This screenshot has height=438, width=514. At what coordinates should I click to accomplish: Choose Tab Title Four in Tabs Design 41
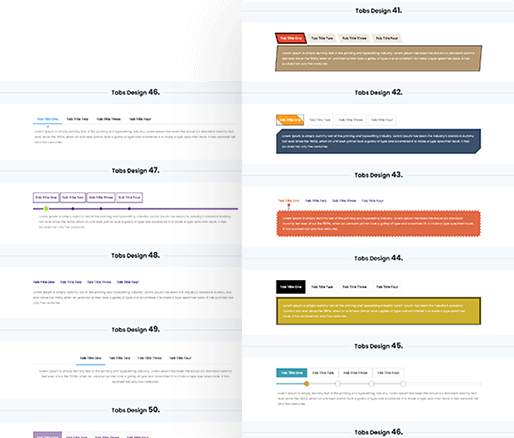[x=387, y=38]
